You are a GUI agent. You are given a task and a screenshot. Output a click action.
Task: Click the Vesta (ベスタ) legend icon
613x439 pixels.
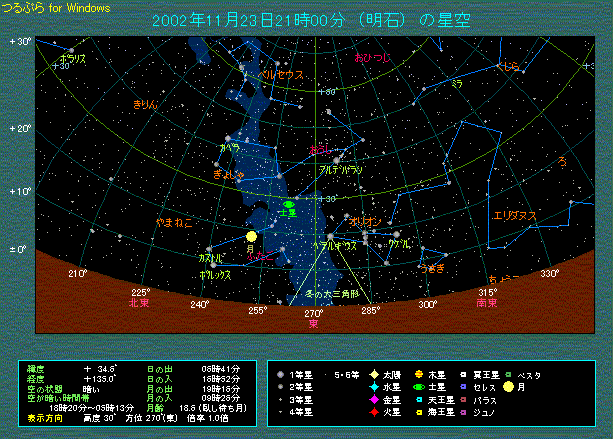point(510,375)
